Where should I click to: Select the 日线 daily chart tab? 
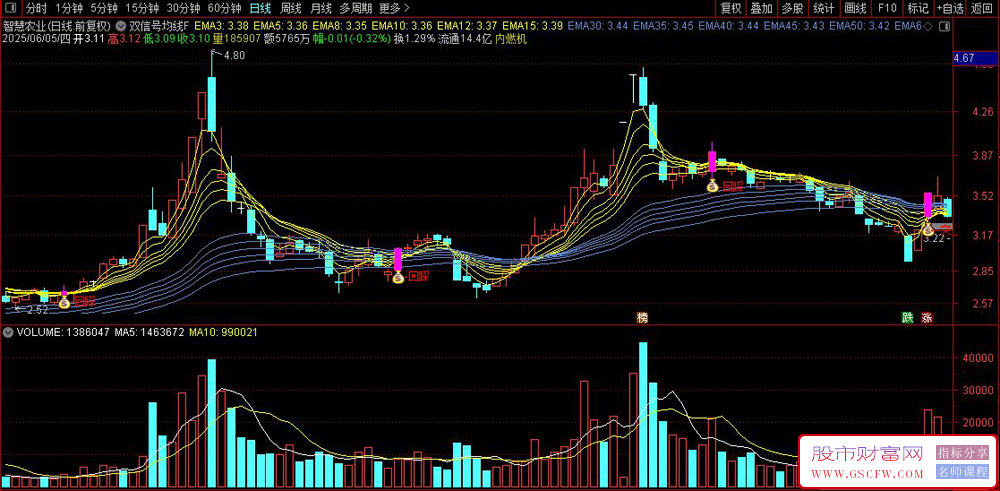260,8
